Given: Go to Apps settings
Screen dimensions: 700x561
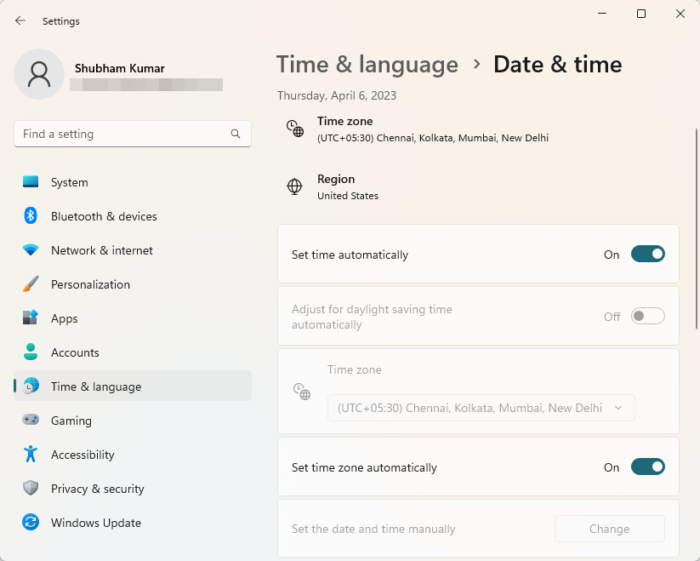Looking at the screenshot, I should pyautogui.click(x=64, y=319).
